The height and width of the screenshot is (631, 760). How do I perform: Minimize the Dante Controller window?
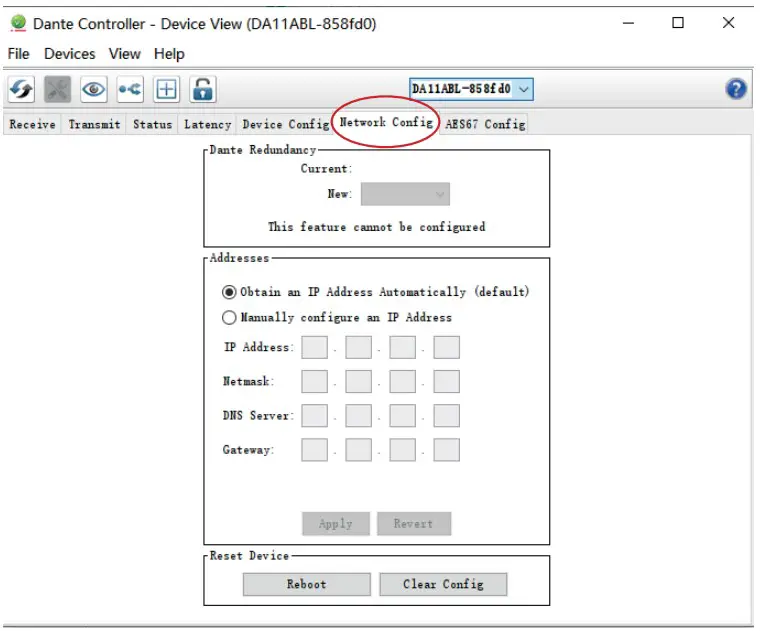[629, 23]
